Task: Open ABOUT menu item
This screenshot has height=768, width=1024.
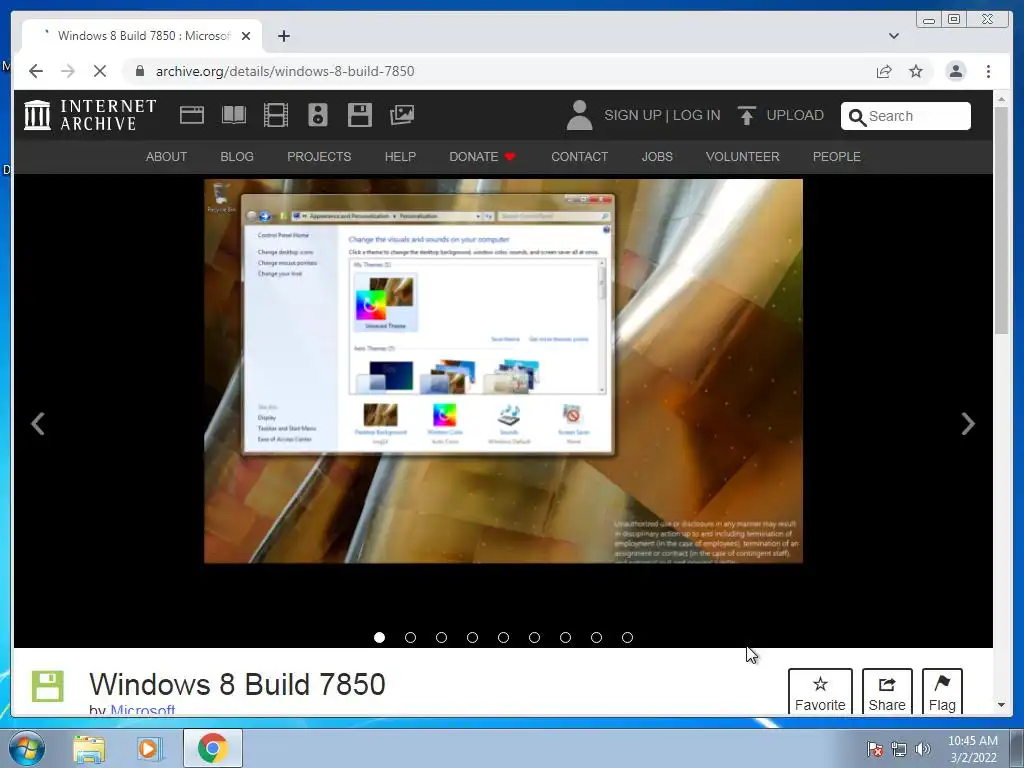Action: coord(166,157)
